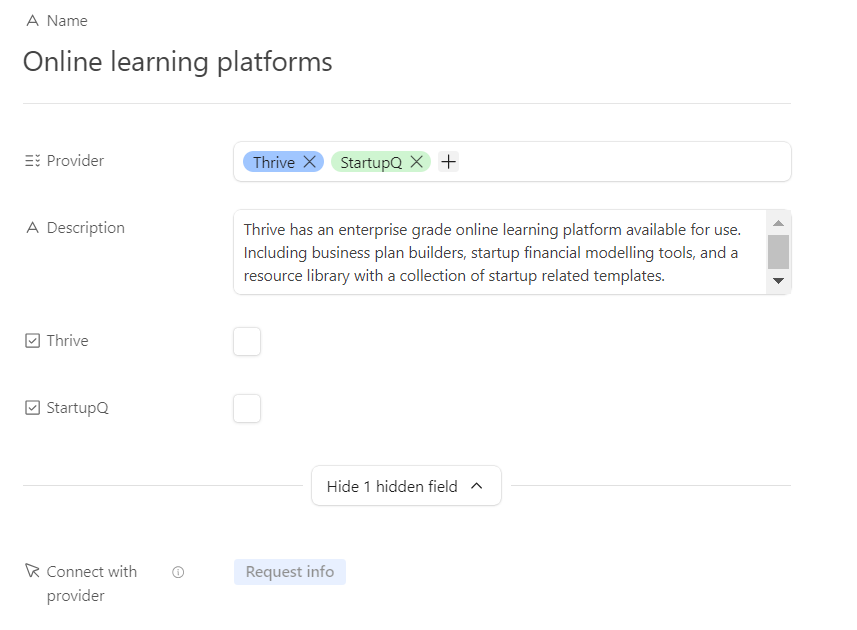
Task: Click the Thrive checkbox field icon
Action: [x=32, y=341]
